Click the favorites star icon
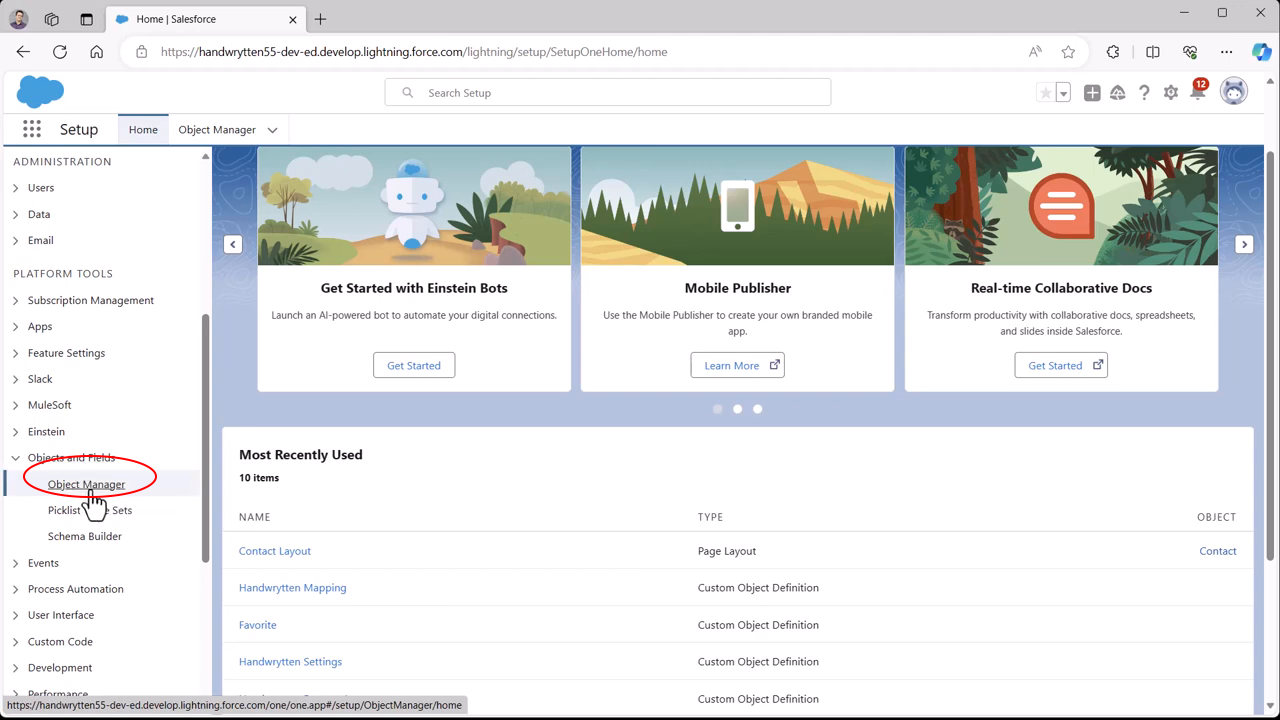This screenshot has width=1280, height=720. pos(1045,93)
